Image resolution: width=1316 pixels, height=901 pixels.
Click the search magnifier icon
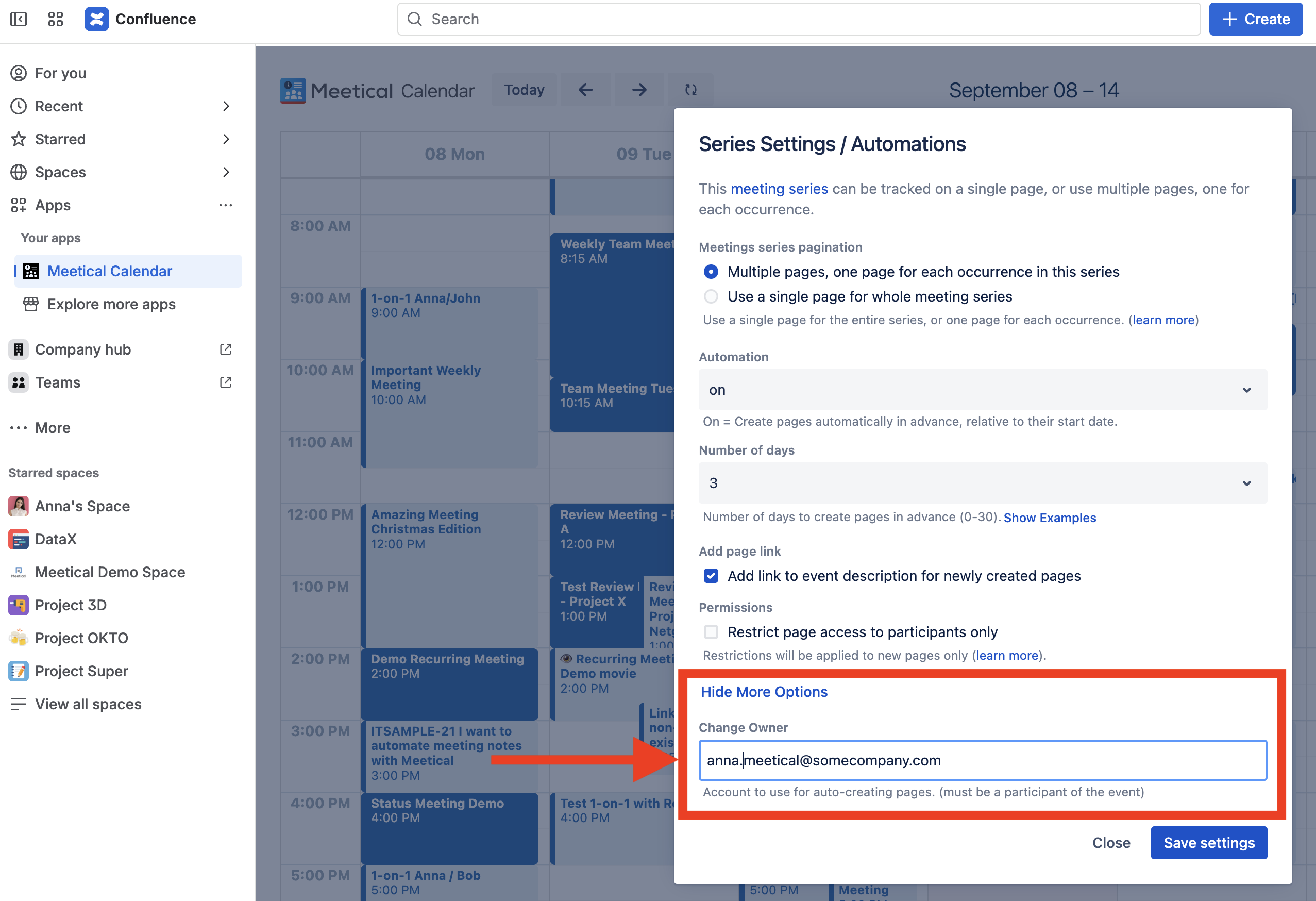[x=414, y=19]
